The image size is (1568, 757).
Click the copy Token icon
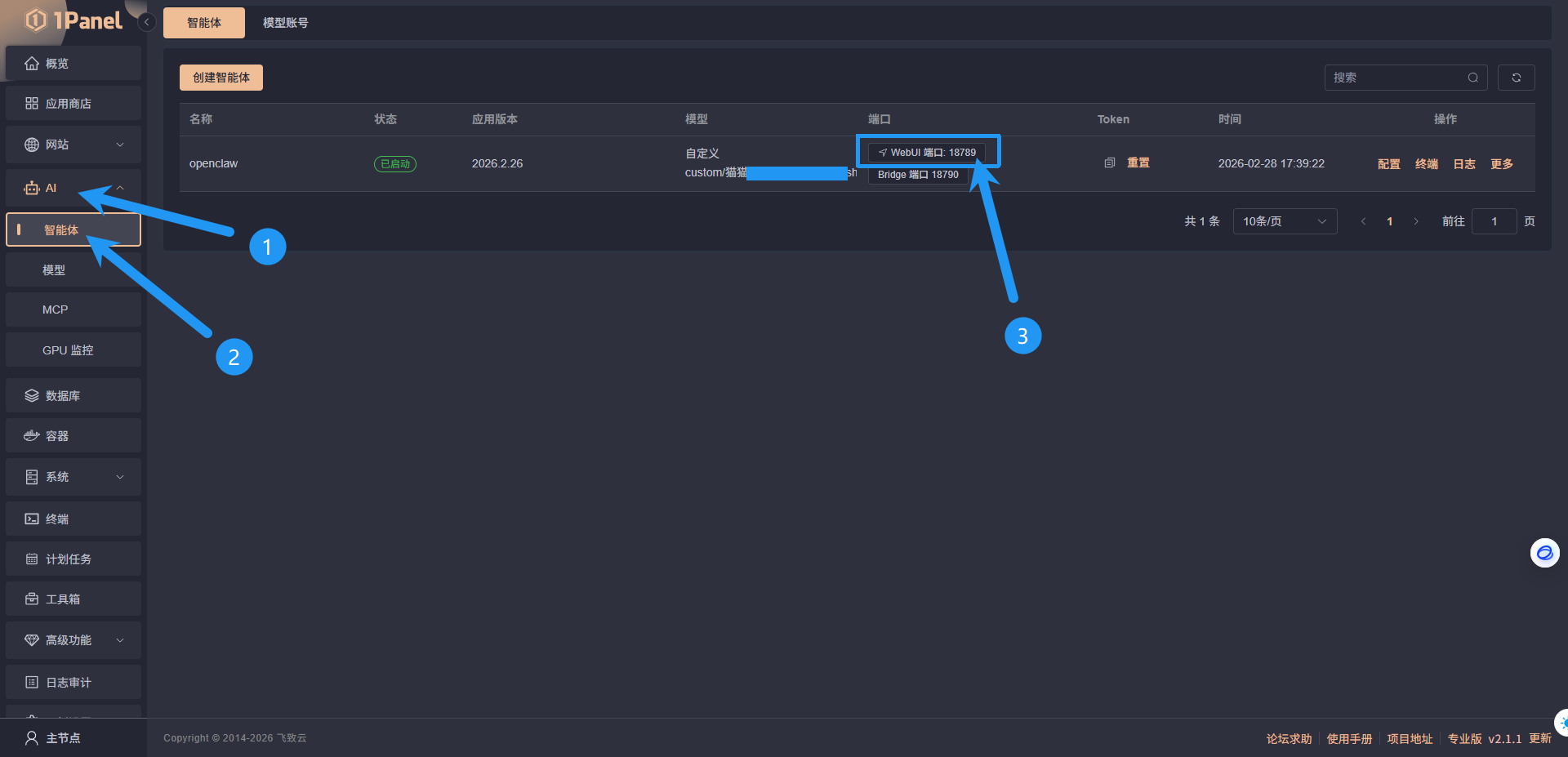(1109, 163)
